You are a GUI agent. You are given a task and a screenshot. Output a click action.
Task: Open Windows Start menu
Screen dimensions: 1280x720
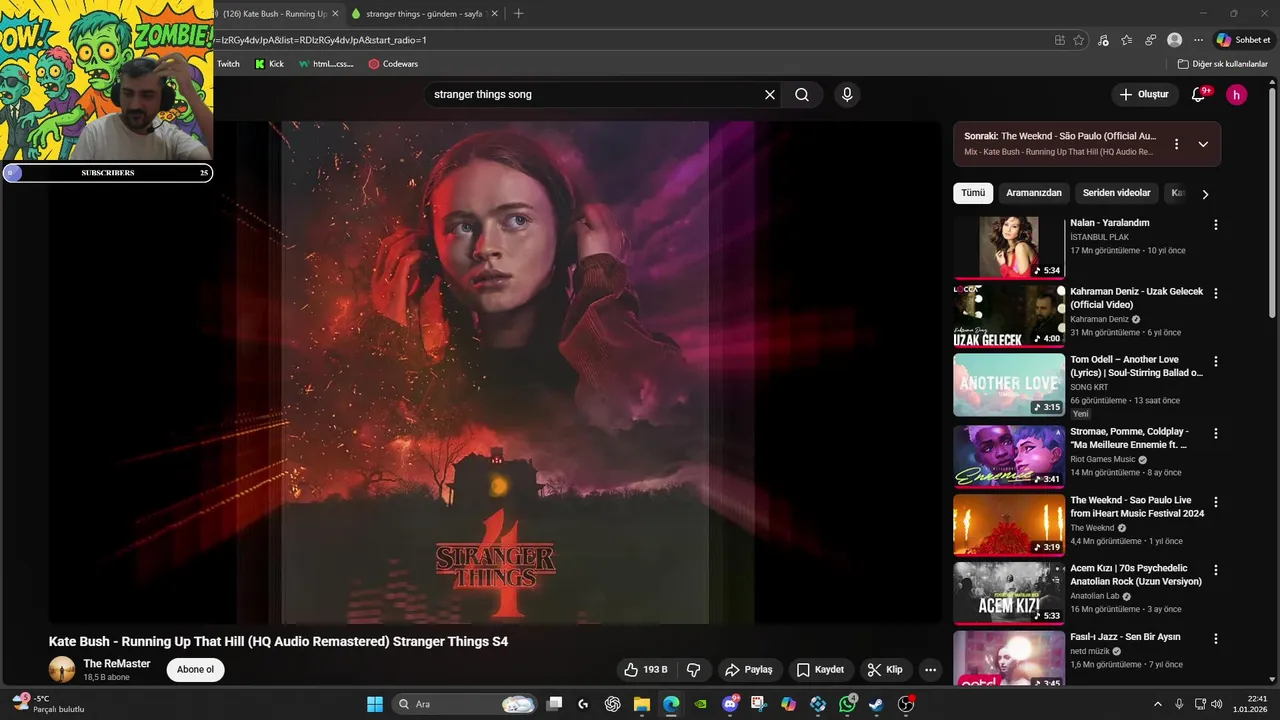[375, 704]
